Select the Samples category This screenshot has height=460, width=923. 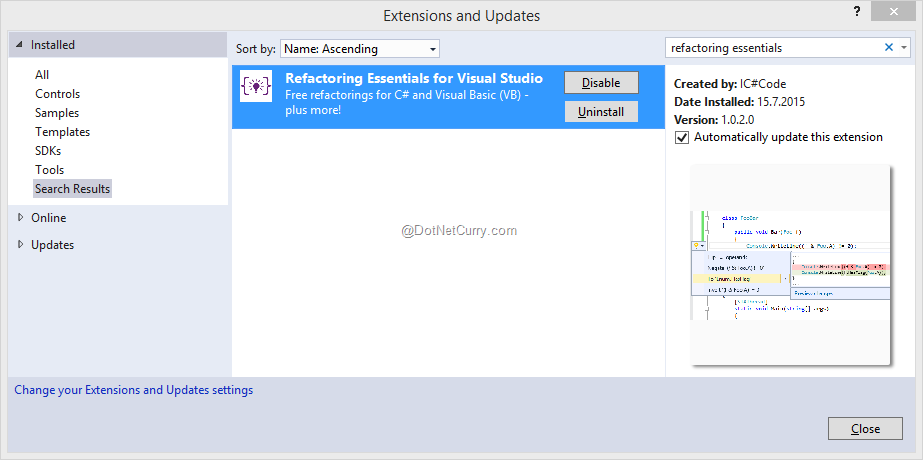(x=57, y=112)
